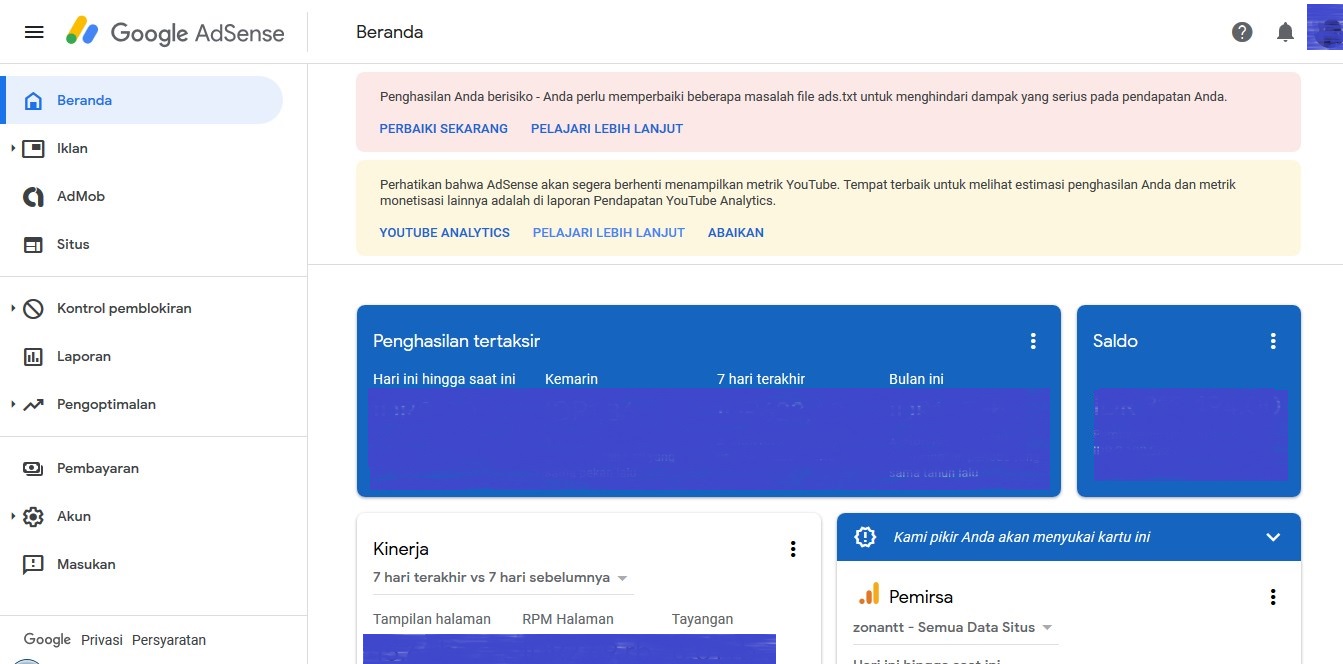Open Pemirsa card three-dot menu
1343x664 pixels.
(x=1273, y=597)
